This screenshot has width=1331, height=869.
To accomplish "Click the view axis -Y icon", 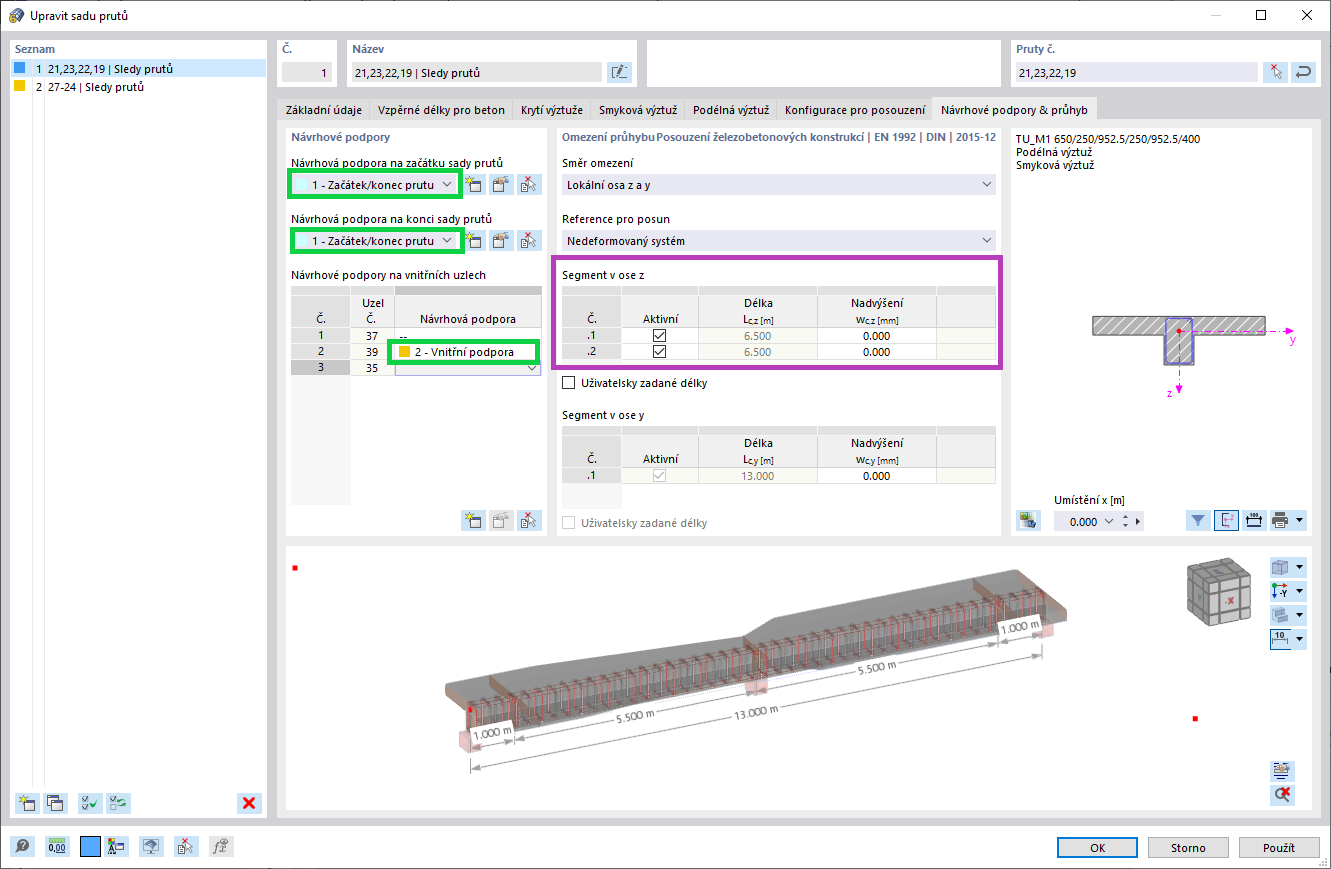I will [x=1280, y=591].
